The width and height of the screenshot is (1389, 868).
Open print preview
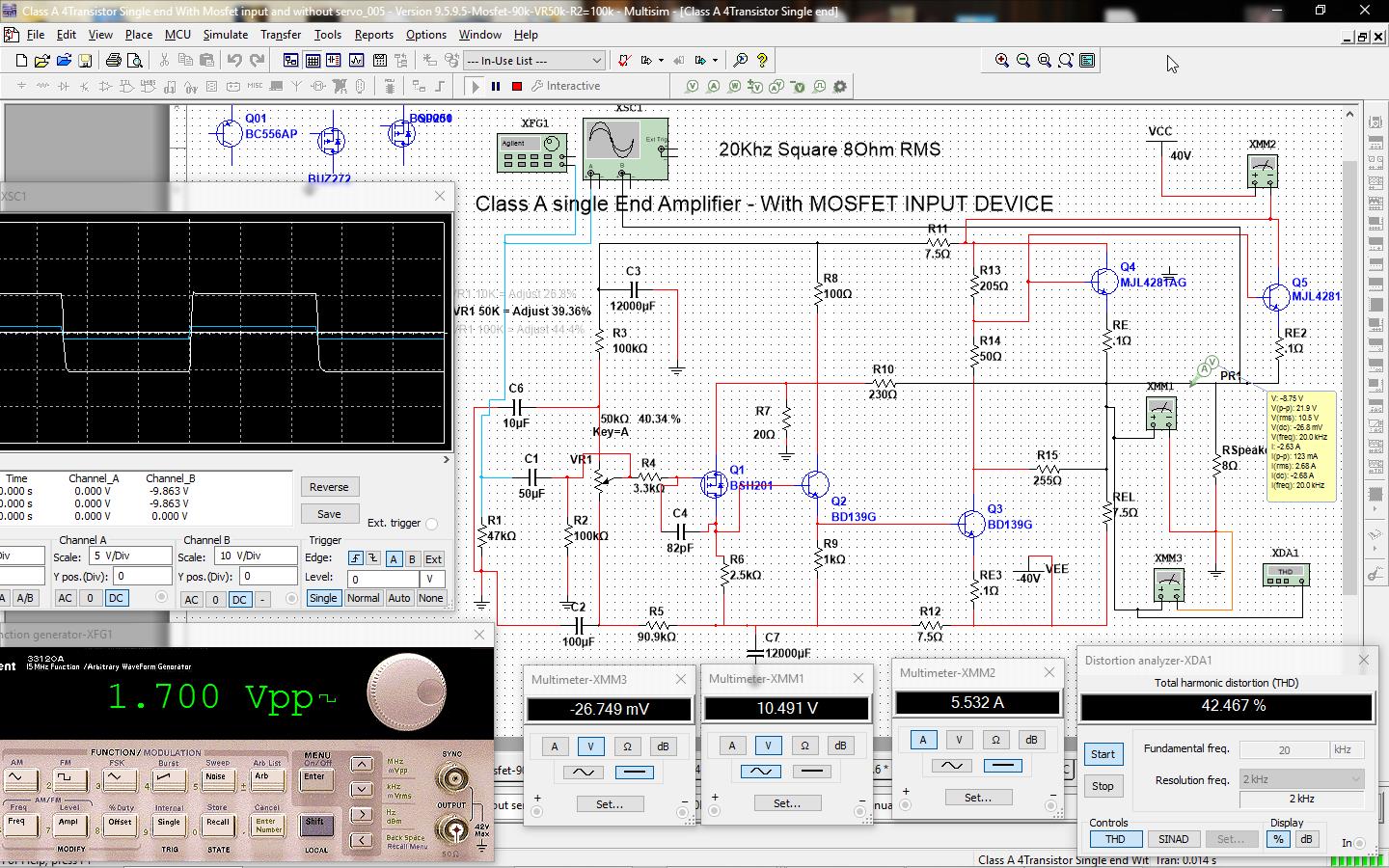pyautogui.click(x=134, y=60)
